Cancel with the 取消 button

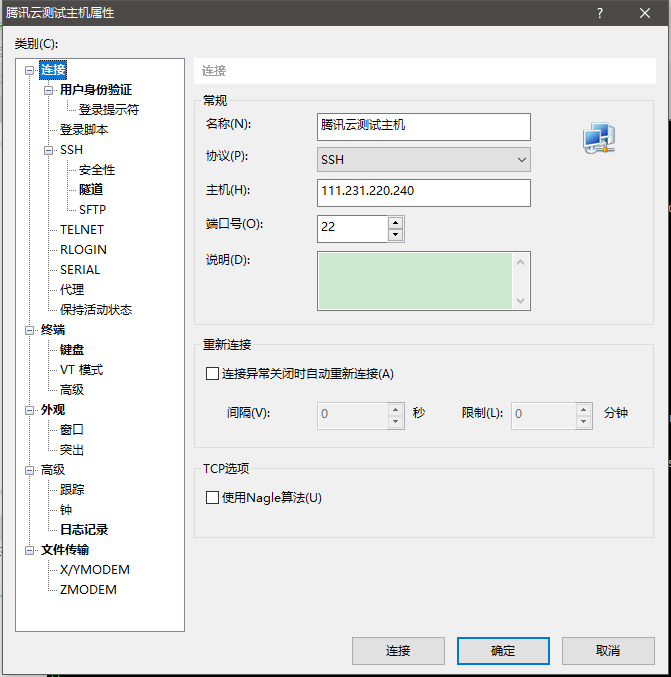608,651
